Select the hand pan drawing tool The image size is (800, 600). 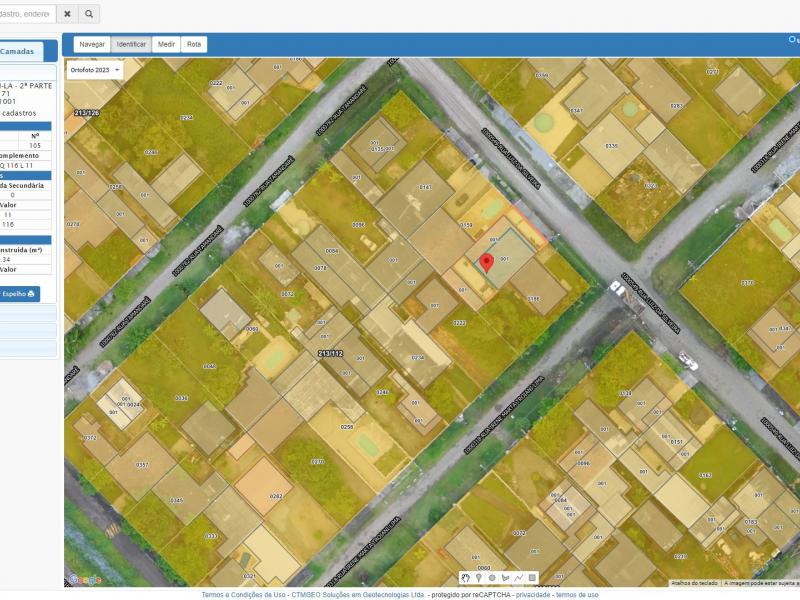(x=466, y=578)
